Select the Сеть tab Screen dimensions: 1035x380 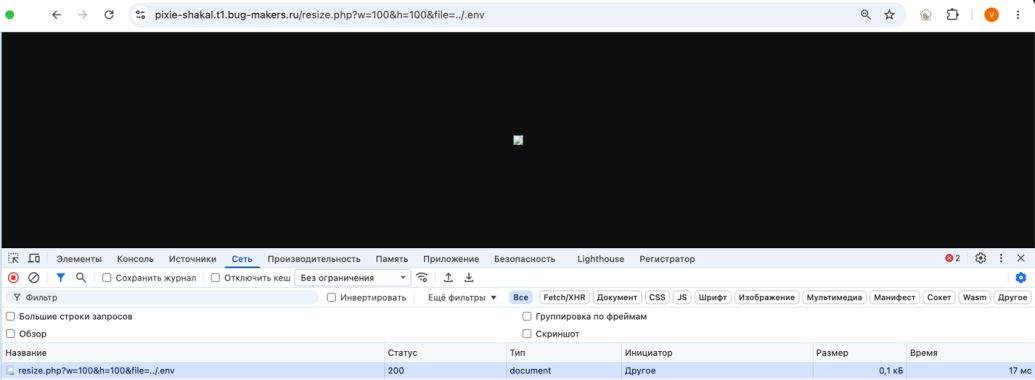tap(242, 259)
